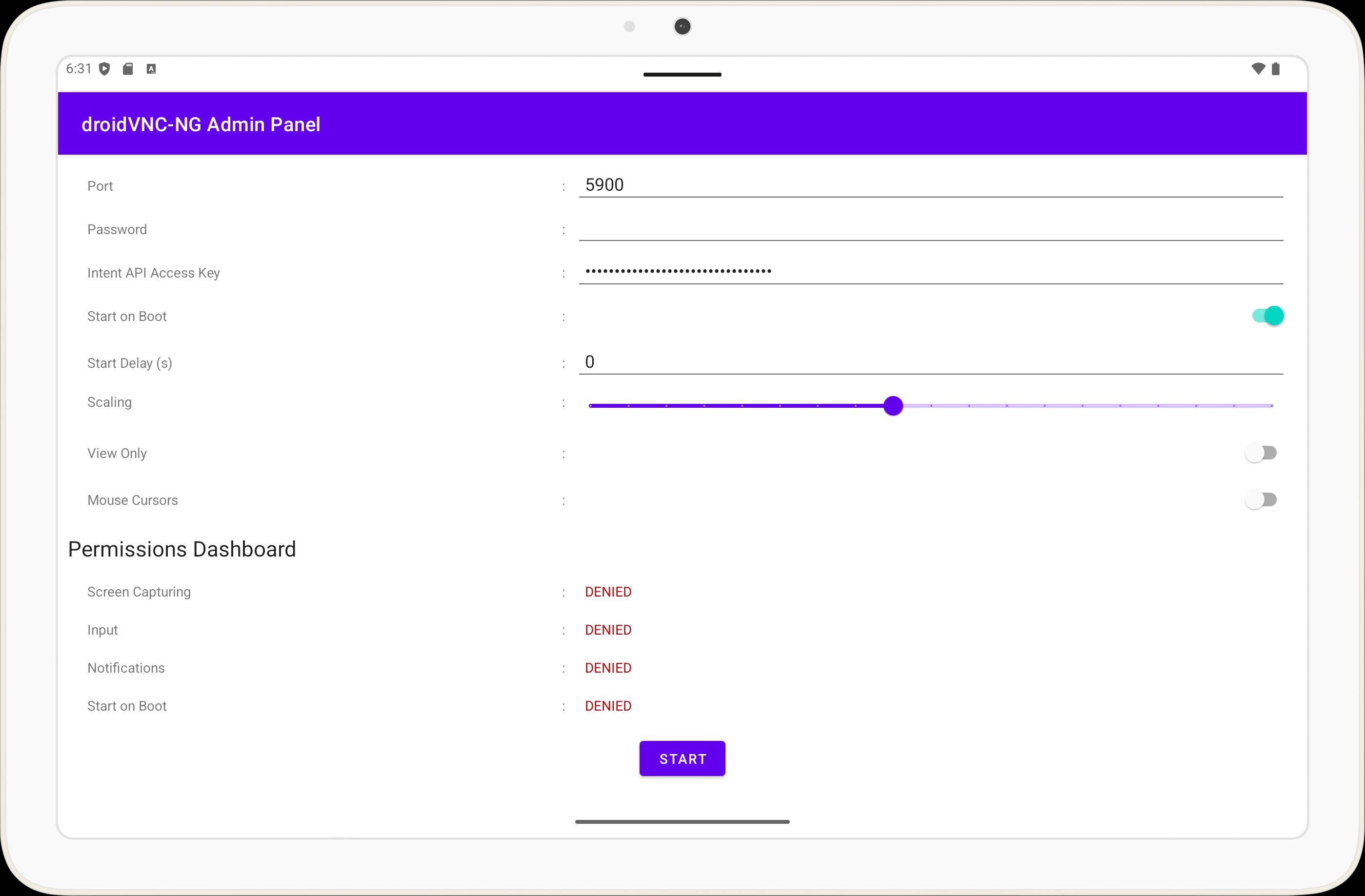
Task: Tap the battery status icon
Action: click(1276, 69)
